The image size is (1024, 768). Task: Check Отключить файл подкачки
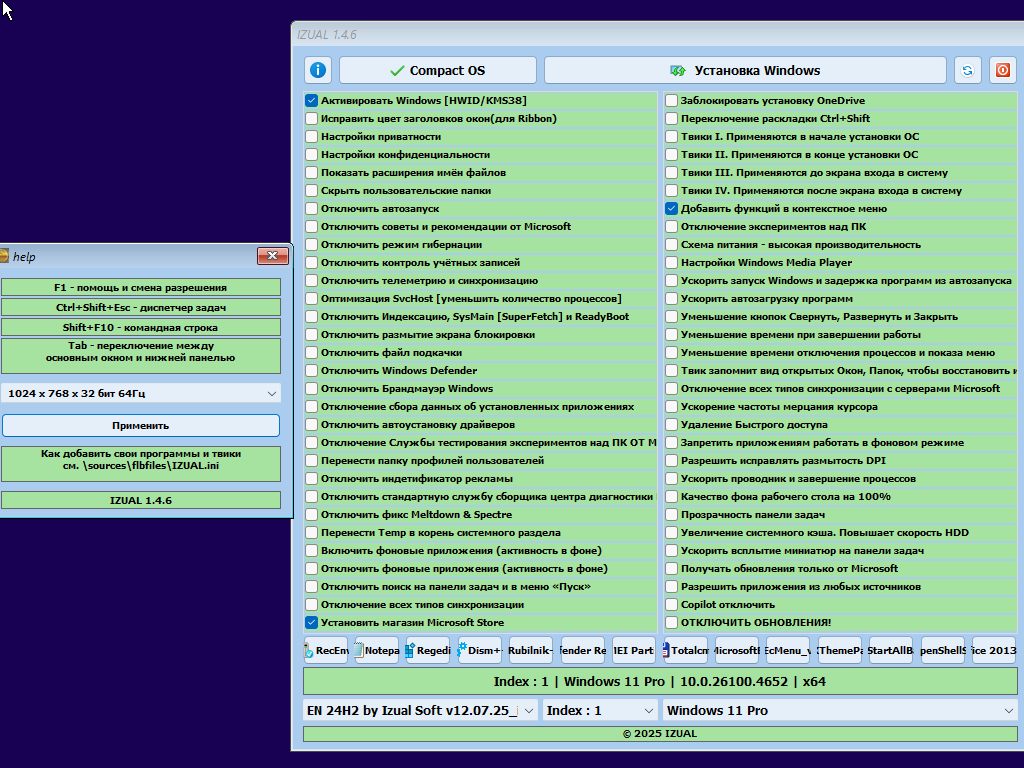point(312,353)
